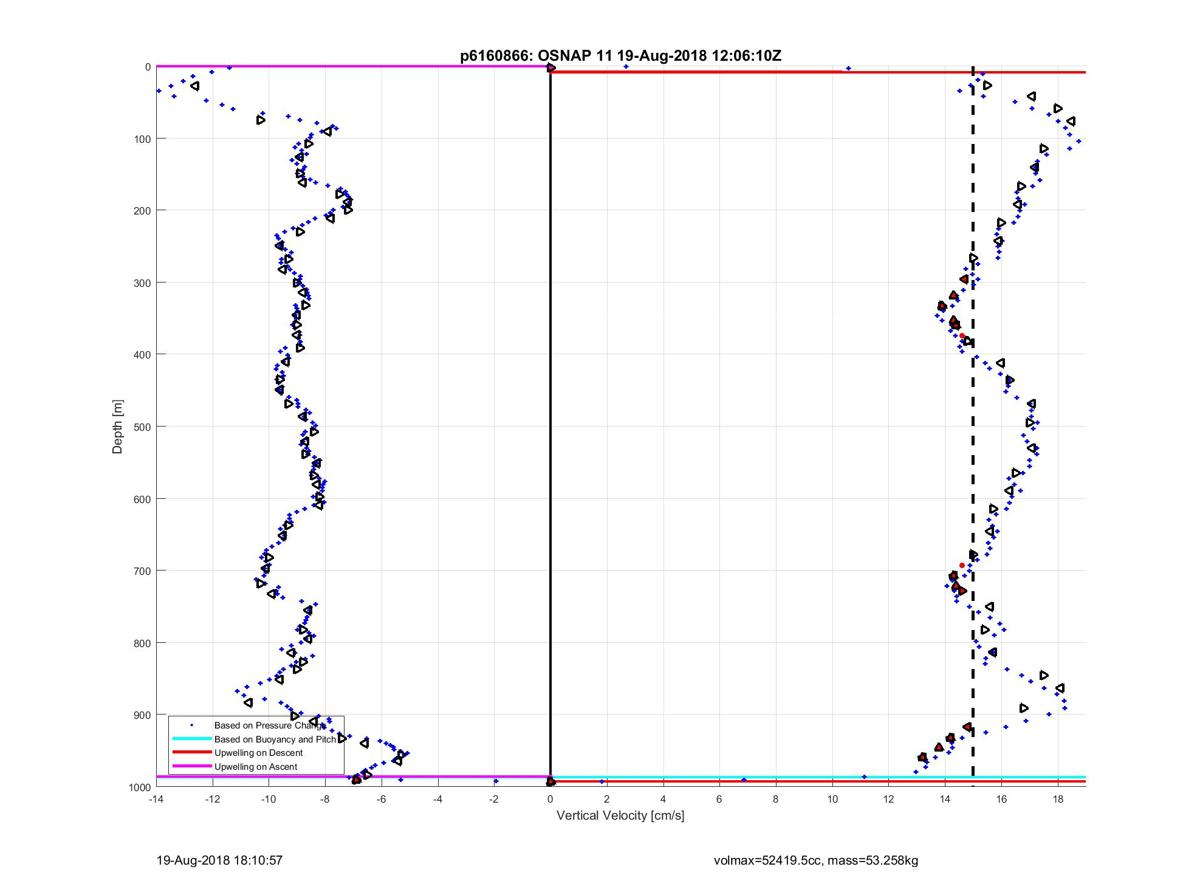Select the "Vertical Velocity [cm/s]" x-axis label
This screenshot has height=885, width=1200.
click(620, 816)
